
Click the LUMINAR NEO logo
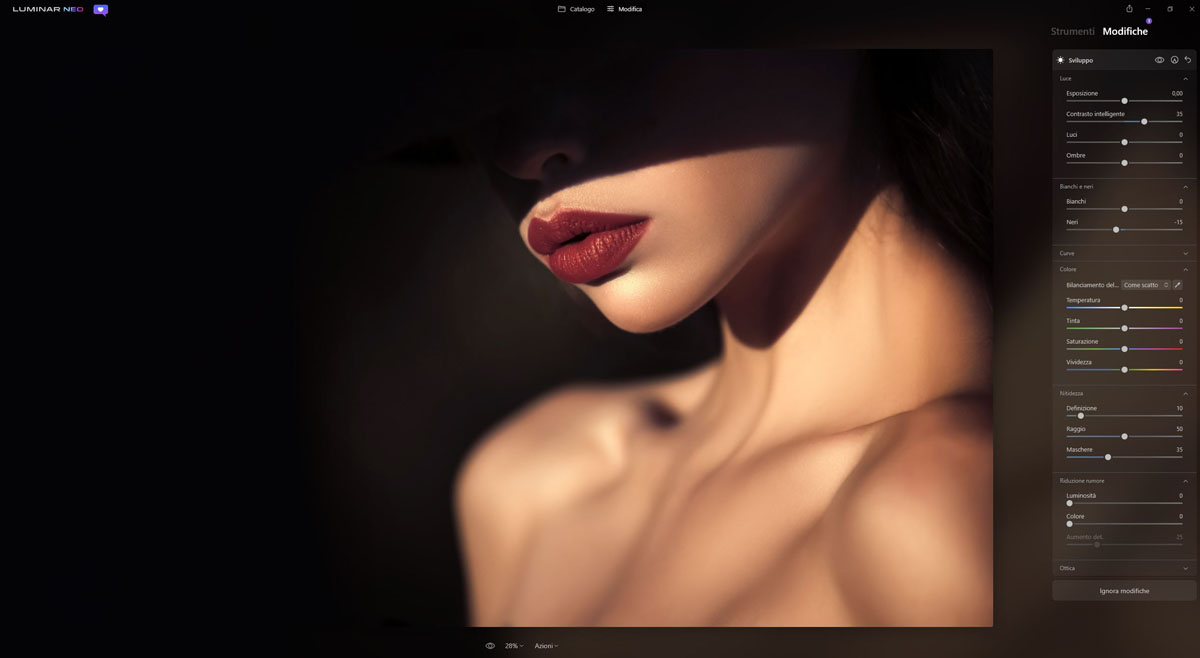[47, 9]
